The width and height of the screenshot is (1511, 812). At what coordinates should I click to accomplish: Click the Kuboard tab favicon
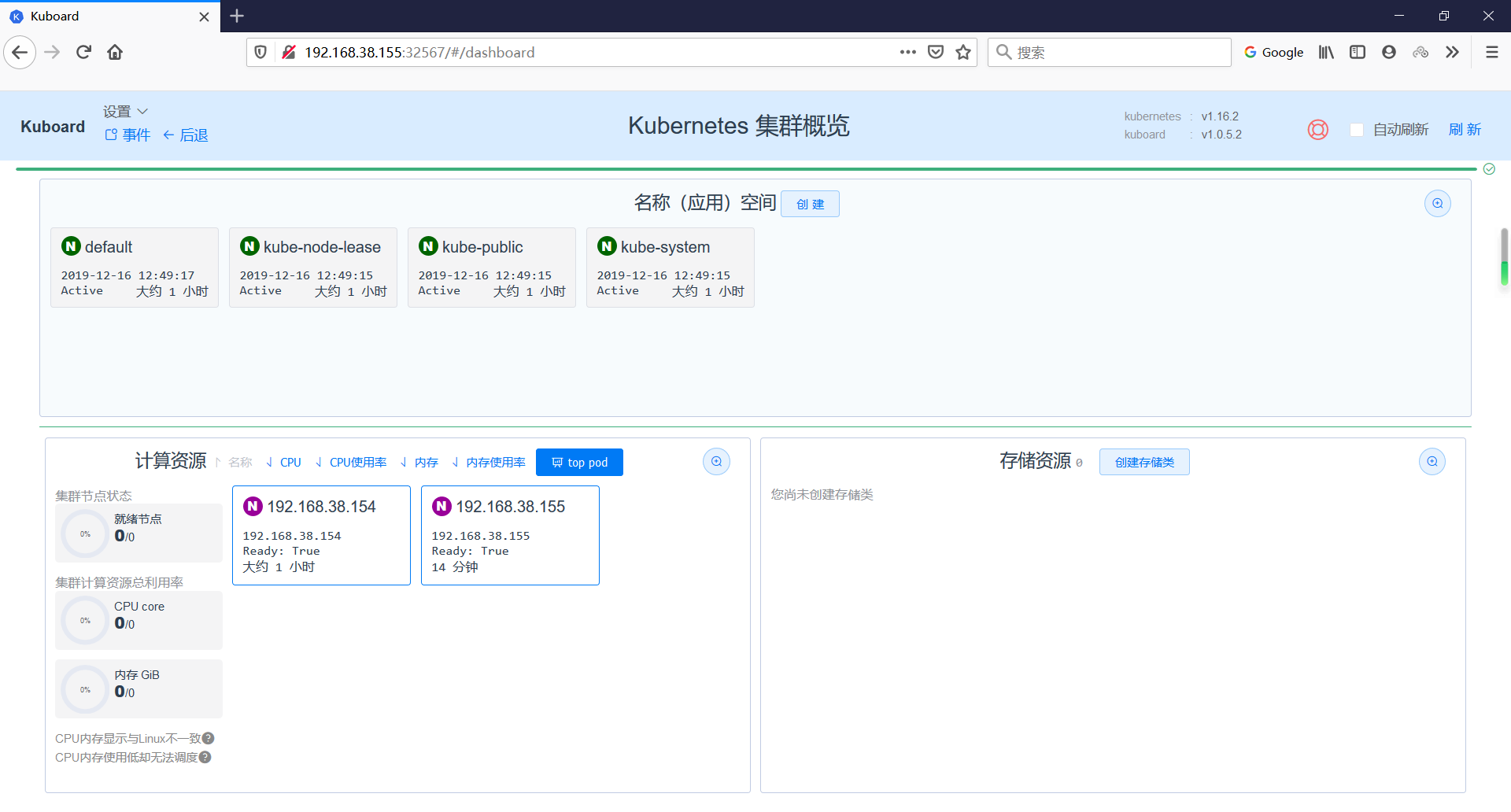17,17
